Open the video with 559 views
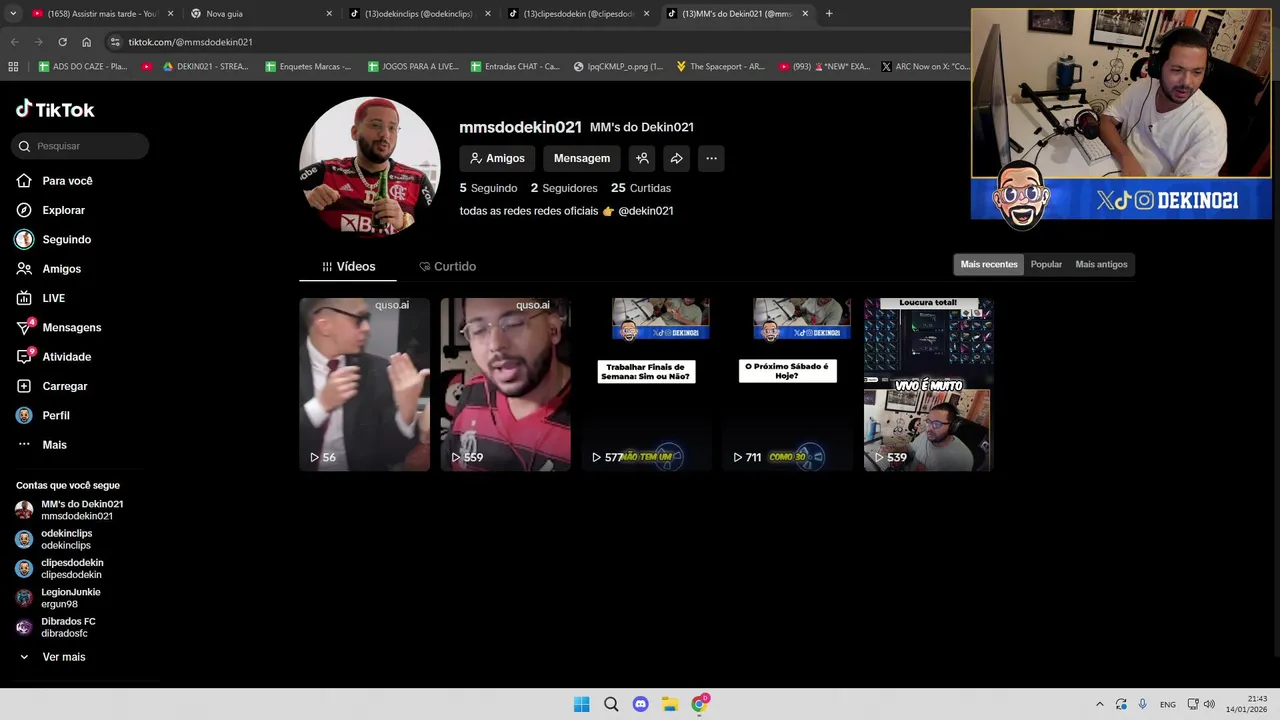The height and width of the screenshot is (720, 1280). click(x=506, y=384)
